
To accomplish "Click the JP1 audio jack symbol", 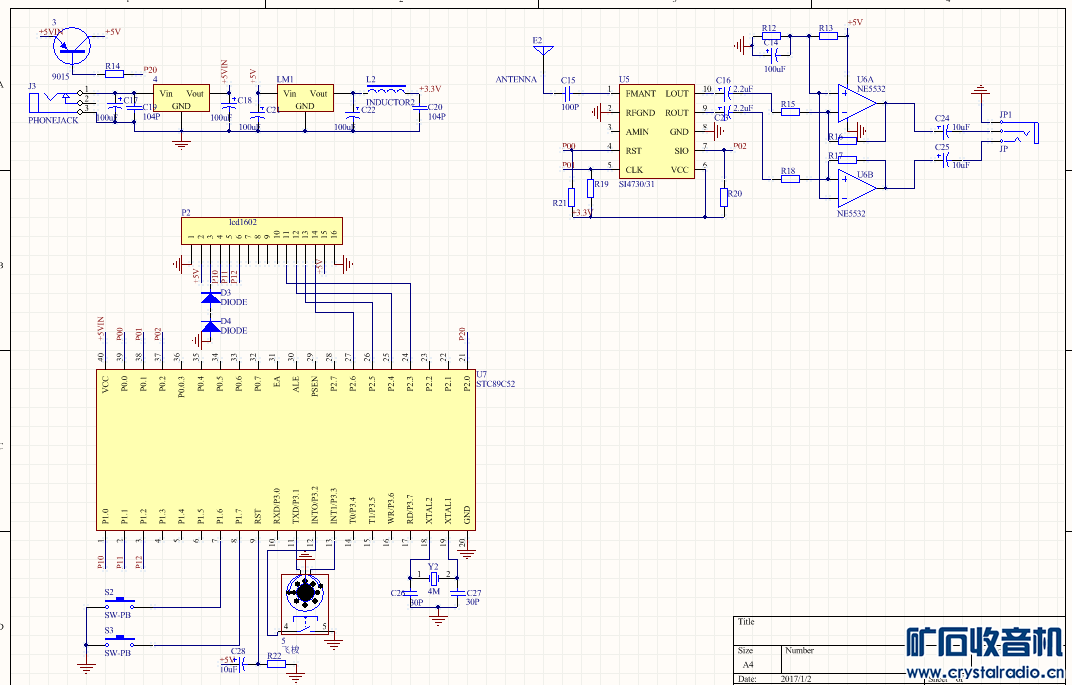I will [1017, 132].
